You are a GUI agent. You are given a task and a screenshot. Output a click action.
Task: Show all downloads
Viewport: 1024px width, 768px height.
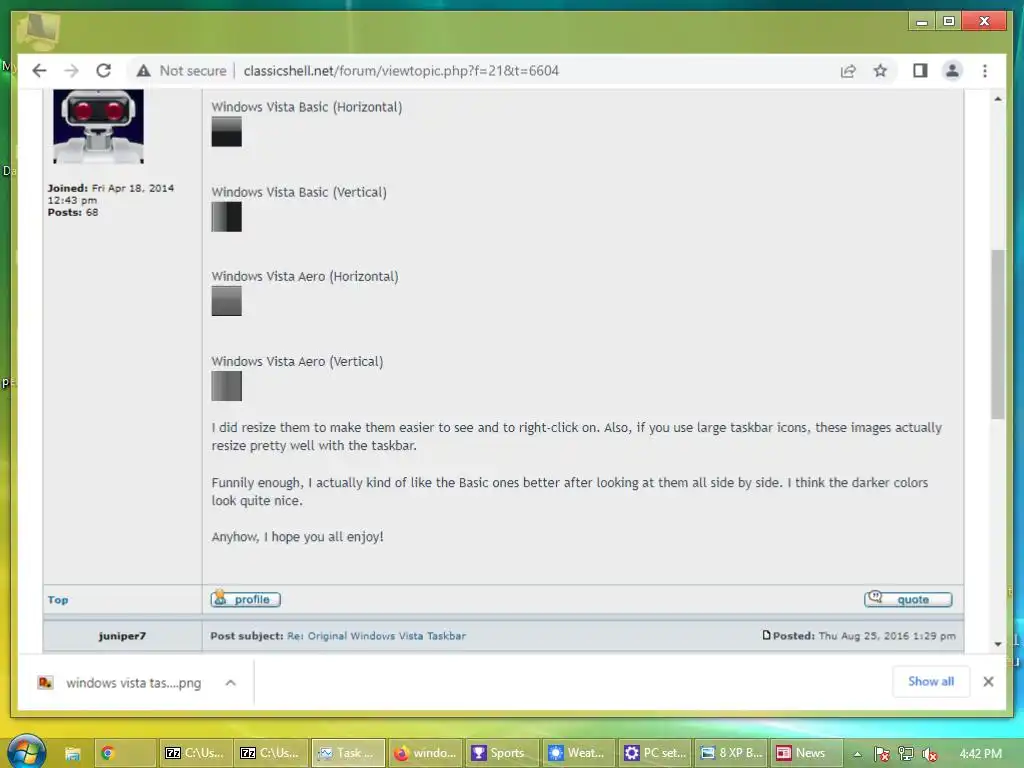pyautogui.click(x=931, y=681)
